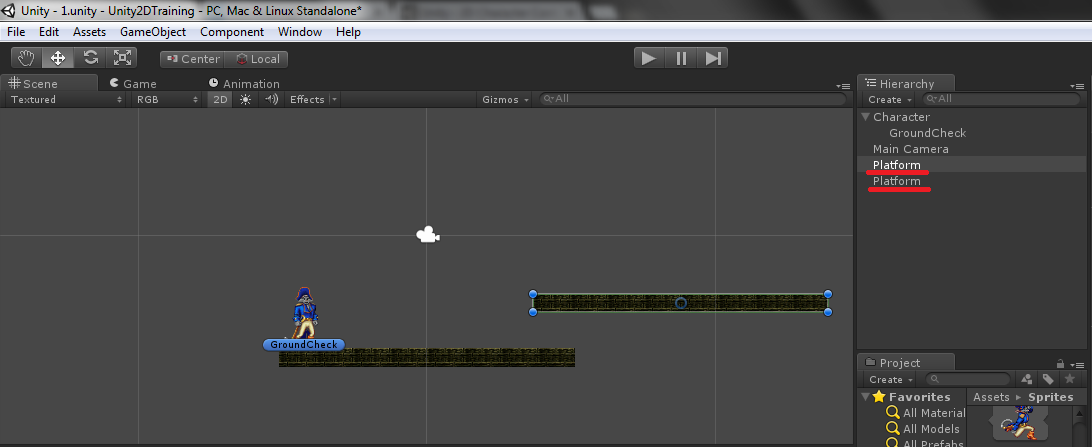Open the Assets menu

89,32
